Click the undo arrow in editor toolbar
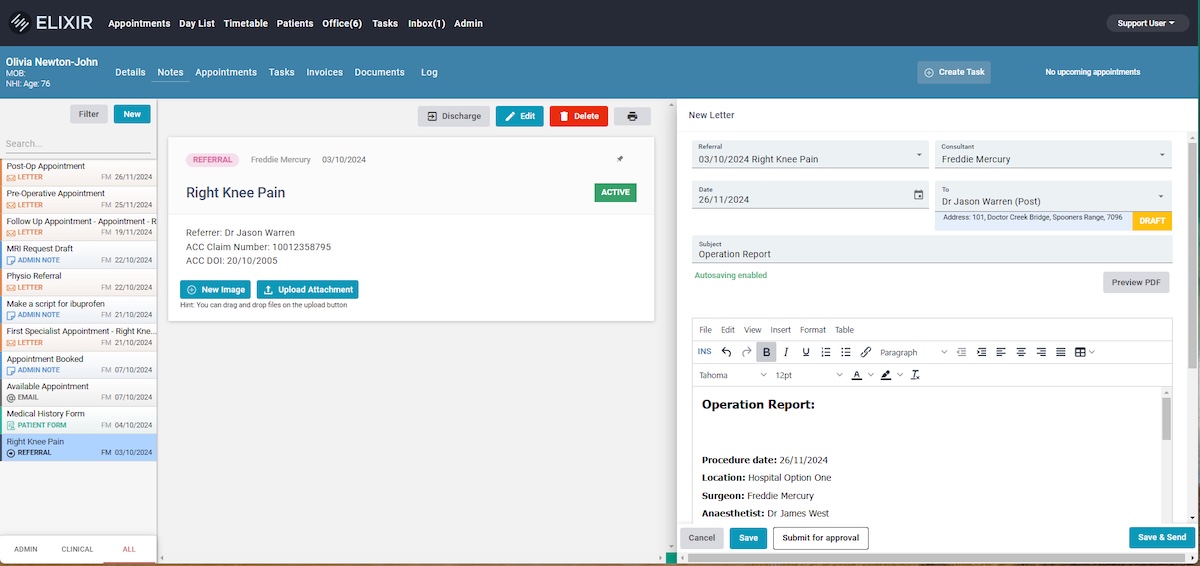 (x=726, y=352)
